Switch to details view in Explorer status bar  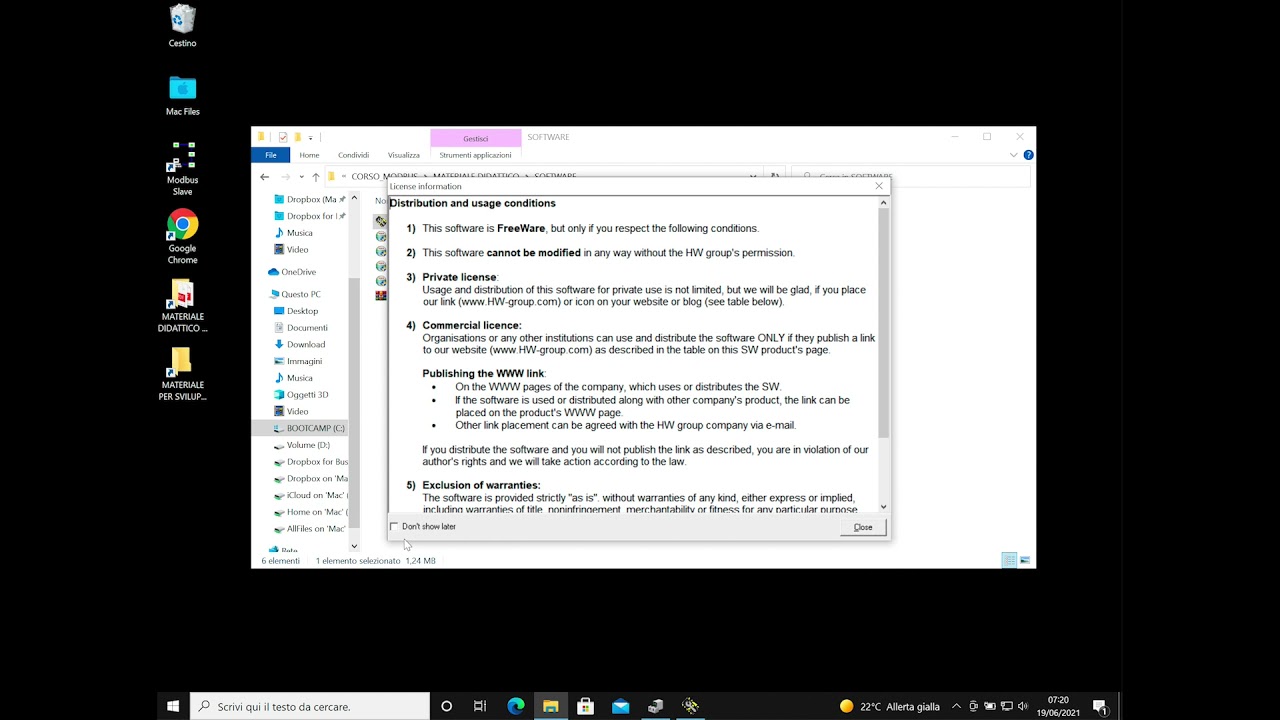coord(1009,560)
